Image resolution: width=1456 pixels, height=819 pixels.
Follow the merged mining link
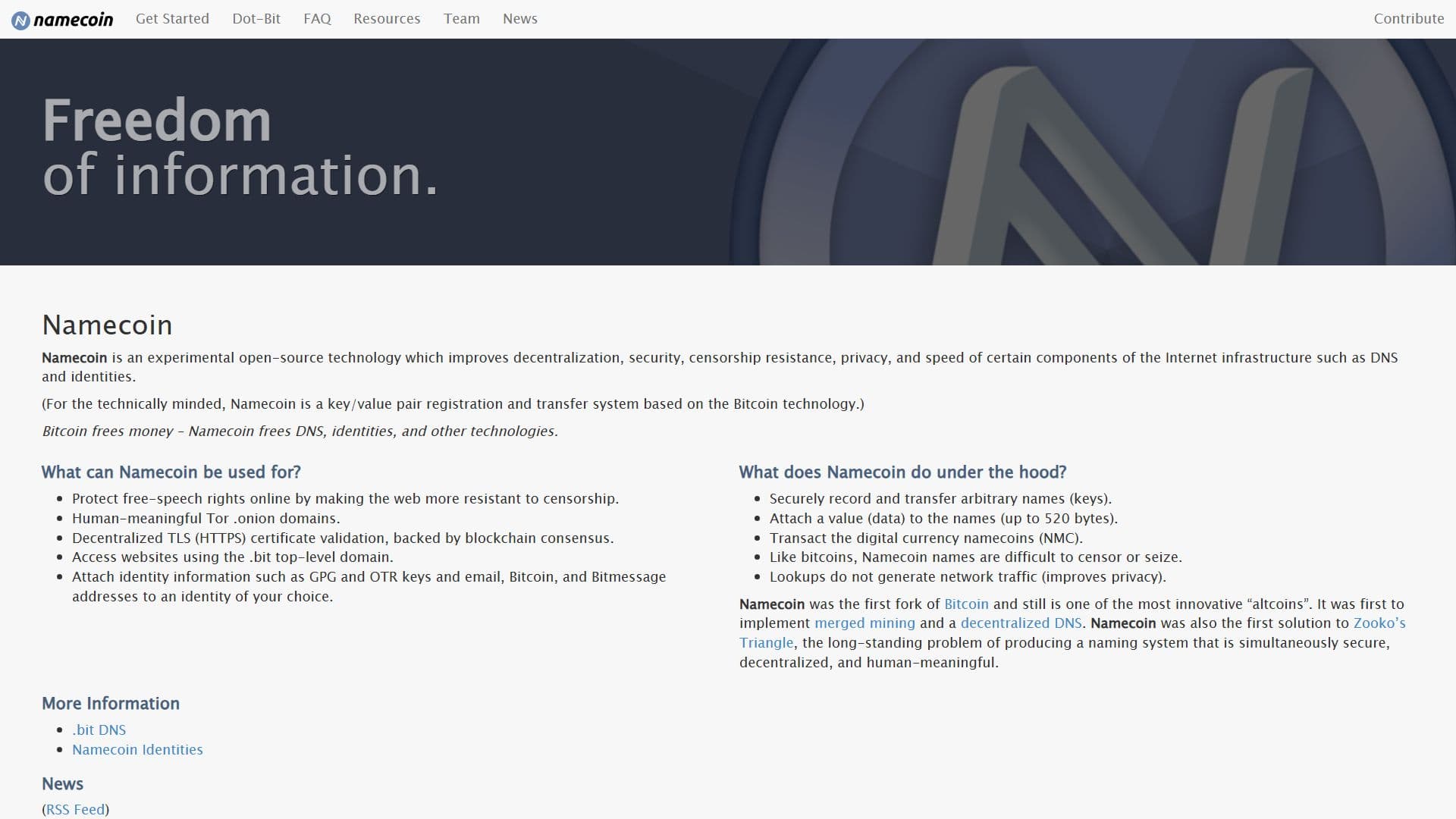864,623
